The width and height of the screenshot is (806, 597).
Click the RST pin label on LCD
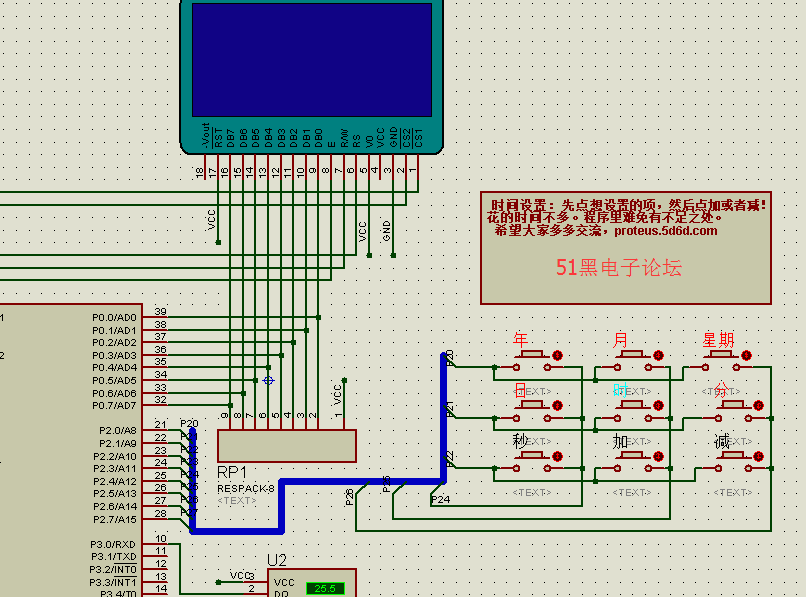pyautogui.click(x=218, y=138)
